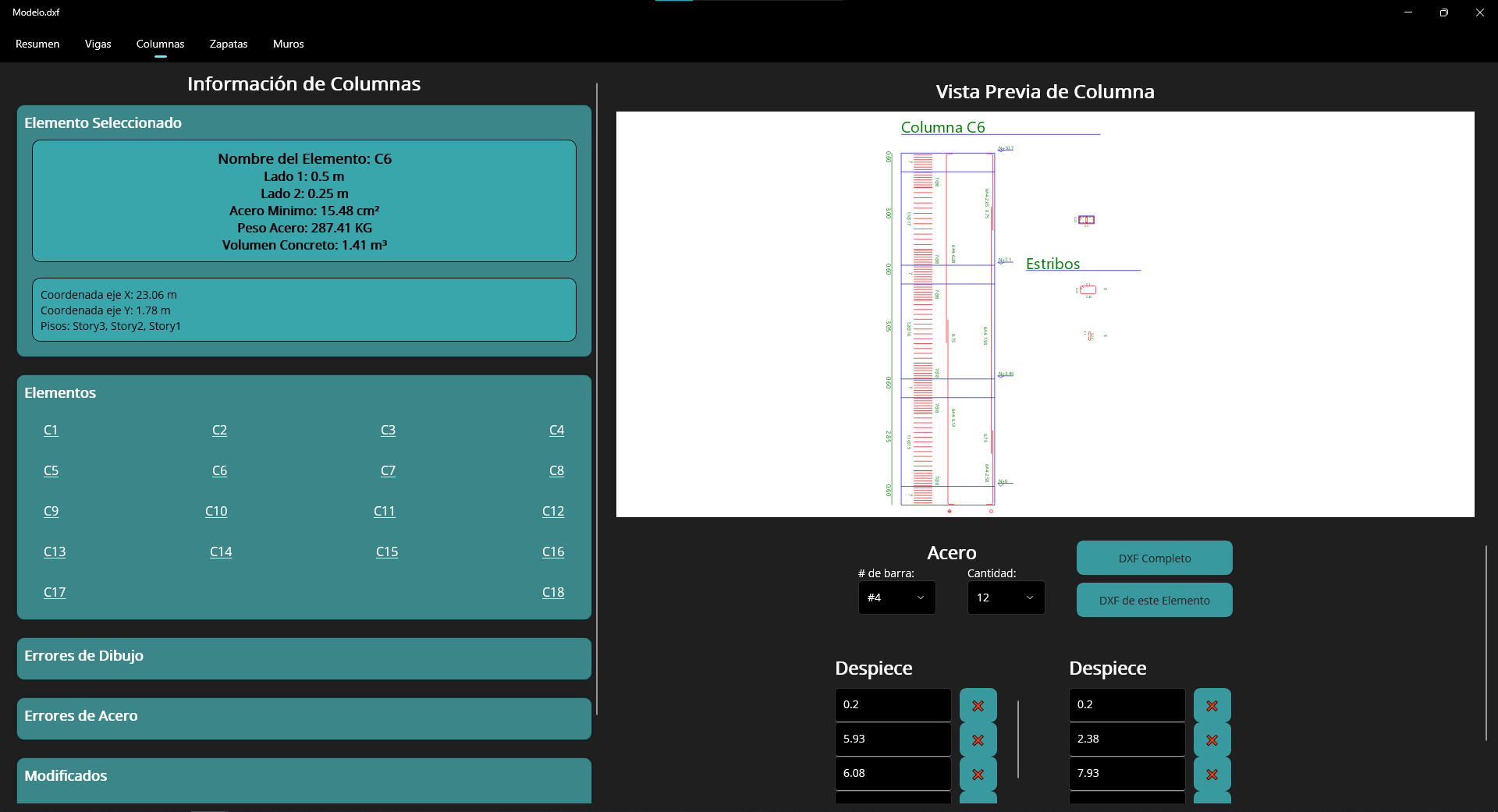Click the 'Volumen Concreto: 1.41 m³' text
1498x812 pixels.
coord(304,245)
